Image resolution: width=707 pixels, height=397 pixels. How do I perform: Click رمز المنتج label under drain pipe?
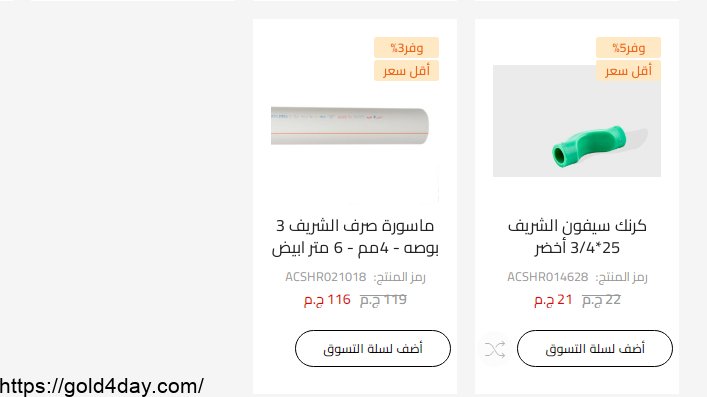click(399, 277)
